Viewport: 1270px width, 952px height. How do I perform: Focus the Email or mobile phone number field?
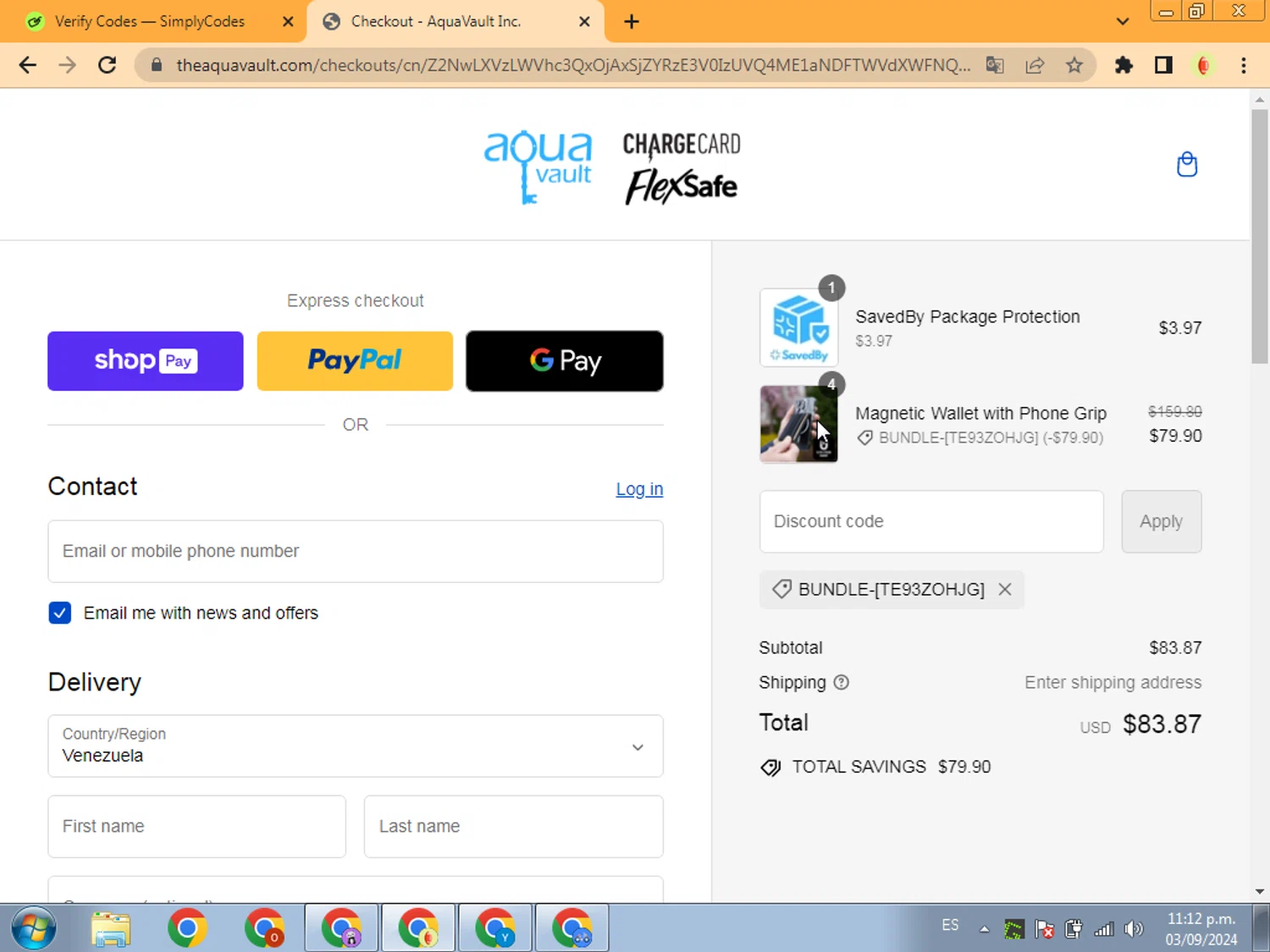click(356, 551)
